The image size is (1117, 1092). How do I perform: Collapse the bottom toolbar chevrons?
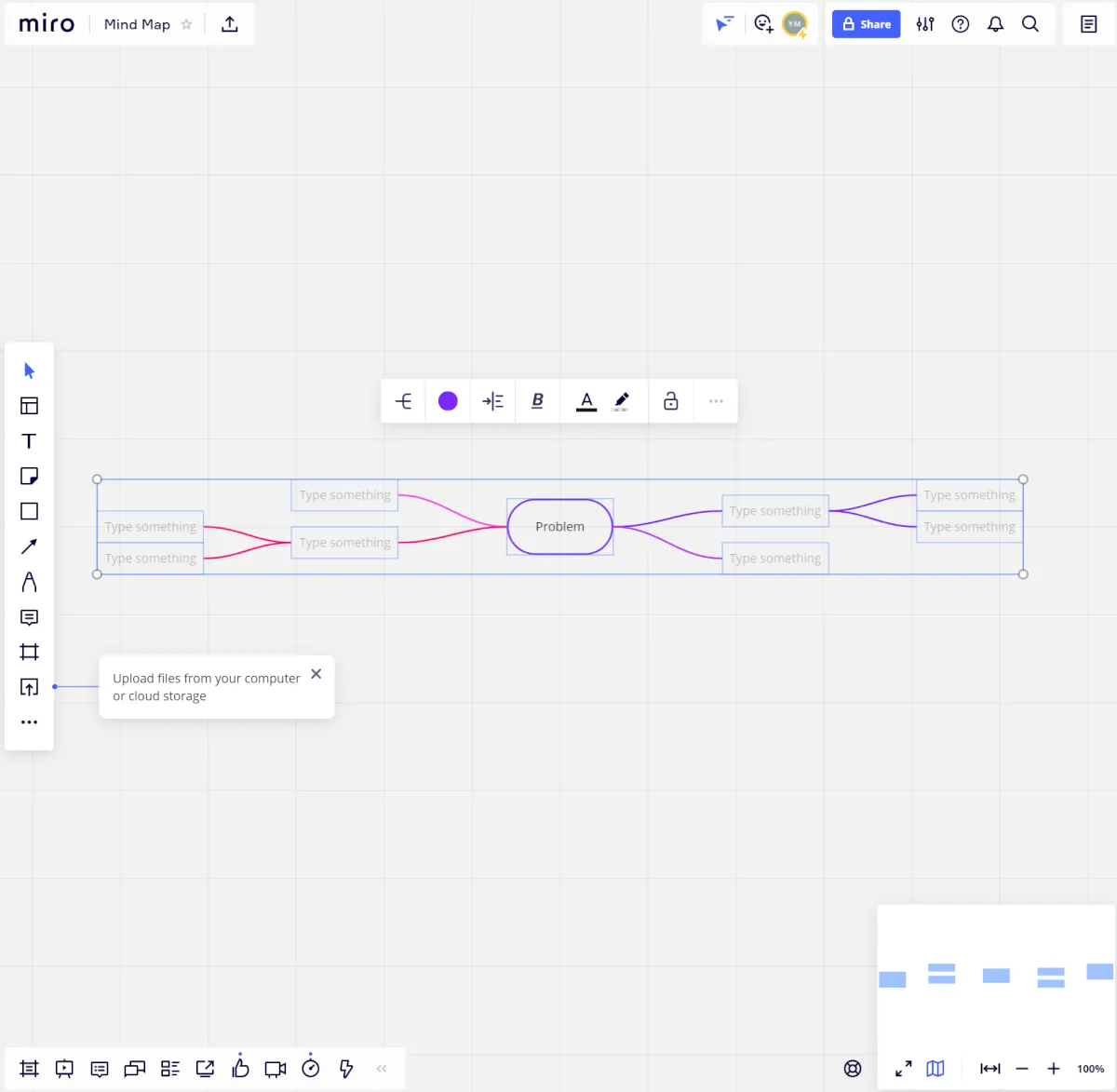pos(382,1069)
